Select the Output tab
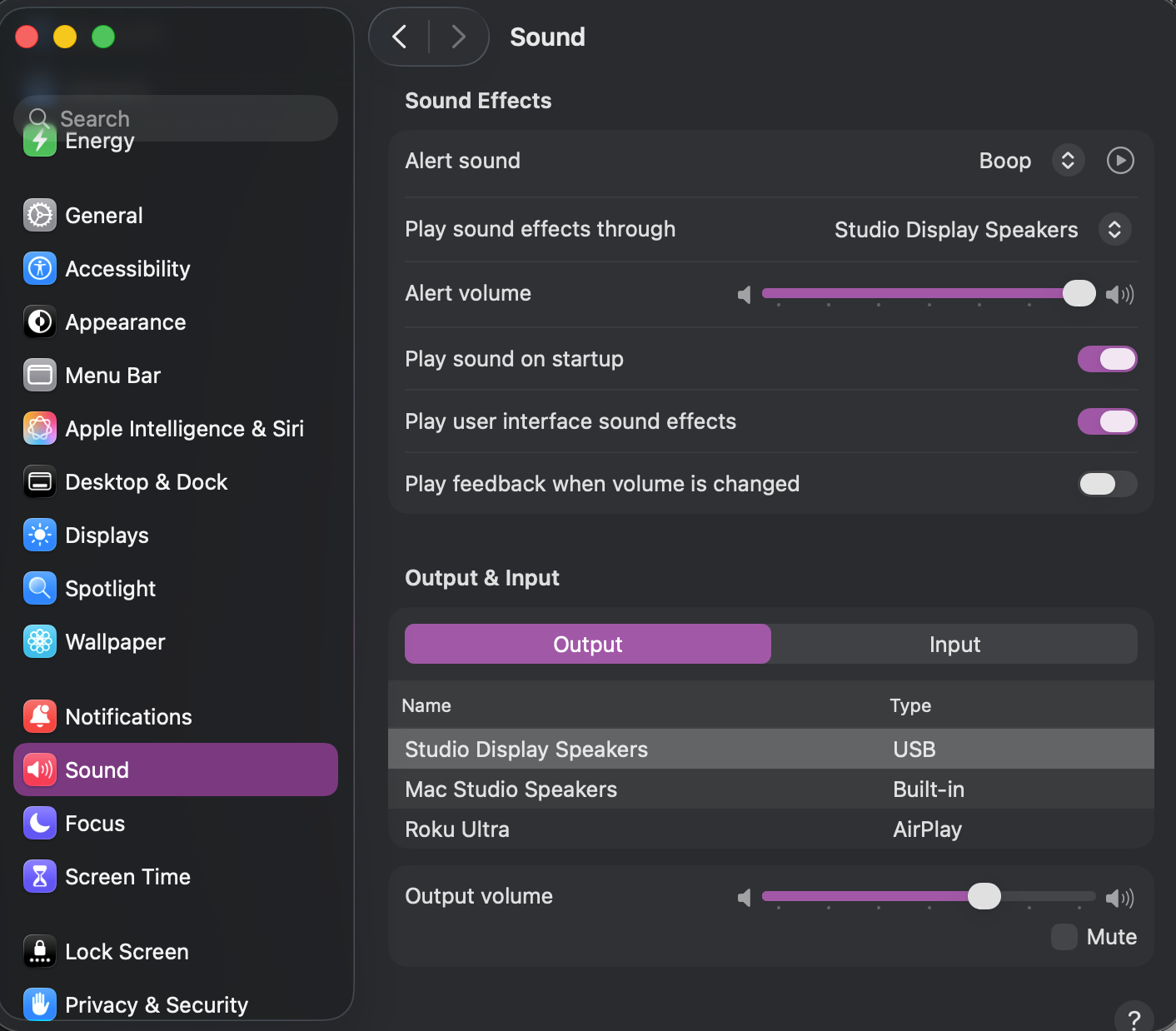The image size is (1176, 1031). (587, 644)
